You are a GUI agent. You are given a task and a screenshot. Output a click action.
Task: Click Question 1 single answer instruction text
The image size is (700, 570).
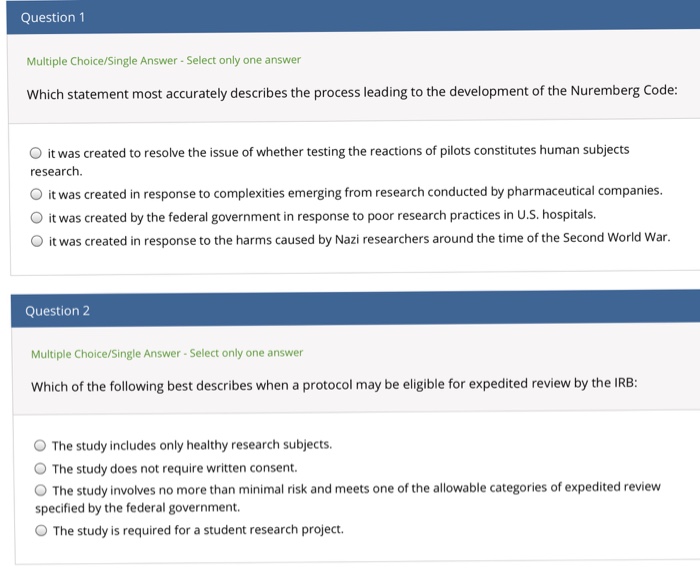[x=163, y=60]
